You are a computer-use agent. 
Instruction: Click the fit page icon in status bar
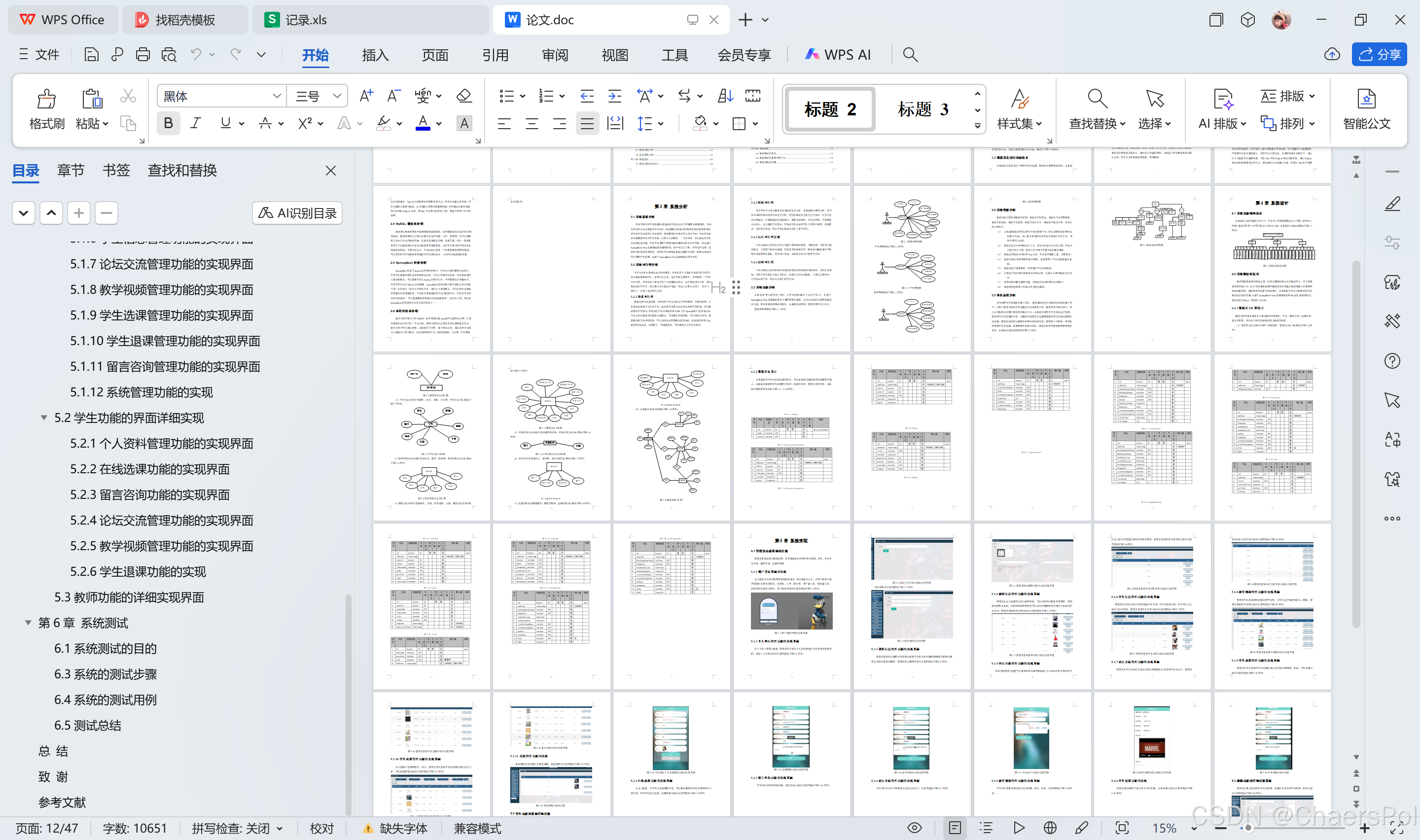coord(1122,828)
